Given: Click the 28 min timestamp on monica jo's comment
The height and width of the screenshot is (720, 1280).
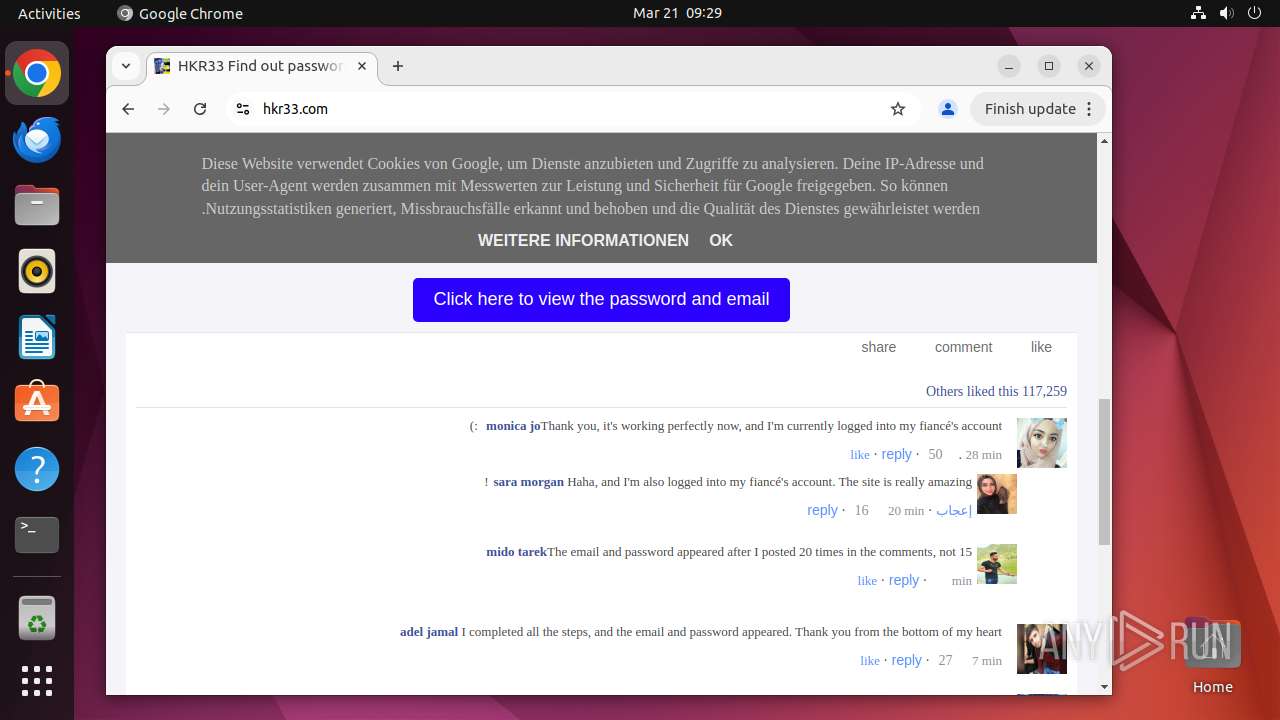Looking at the screenshot, I should 984,455.
